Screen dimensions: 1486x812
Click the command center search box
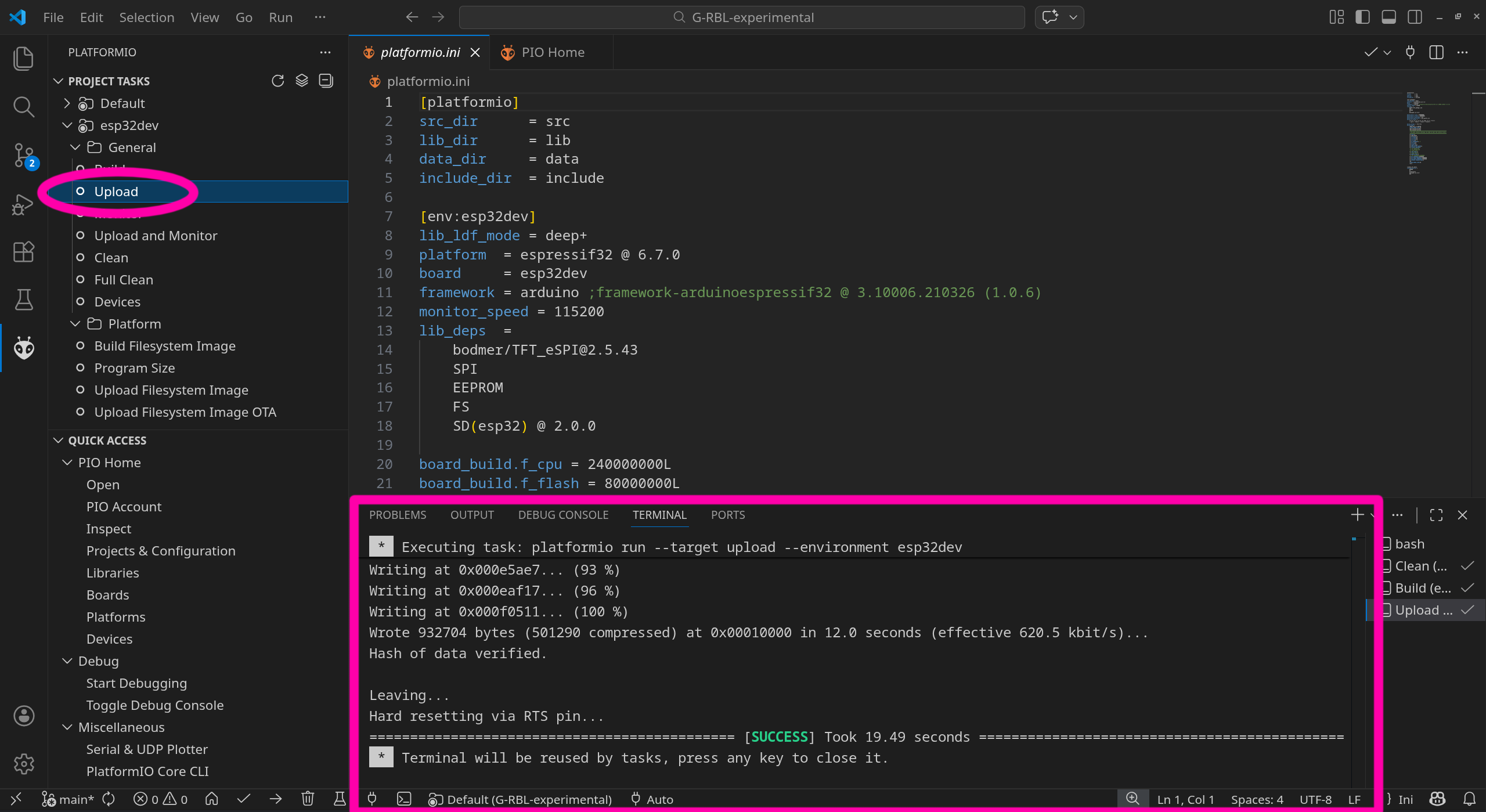coord(742,17)
